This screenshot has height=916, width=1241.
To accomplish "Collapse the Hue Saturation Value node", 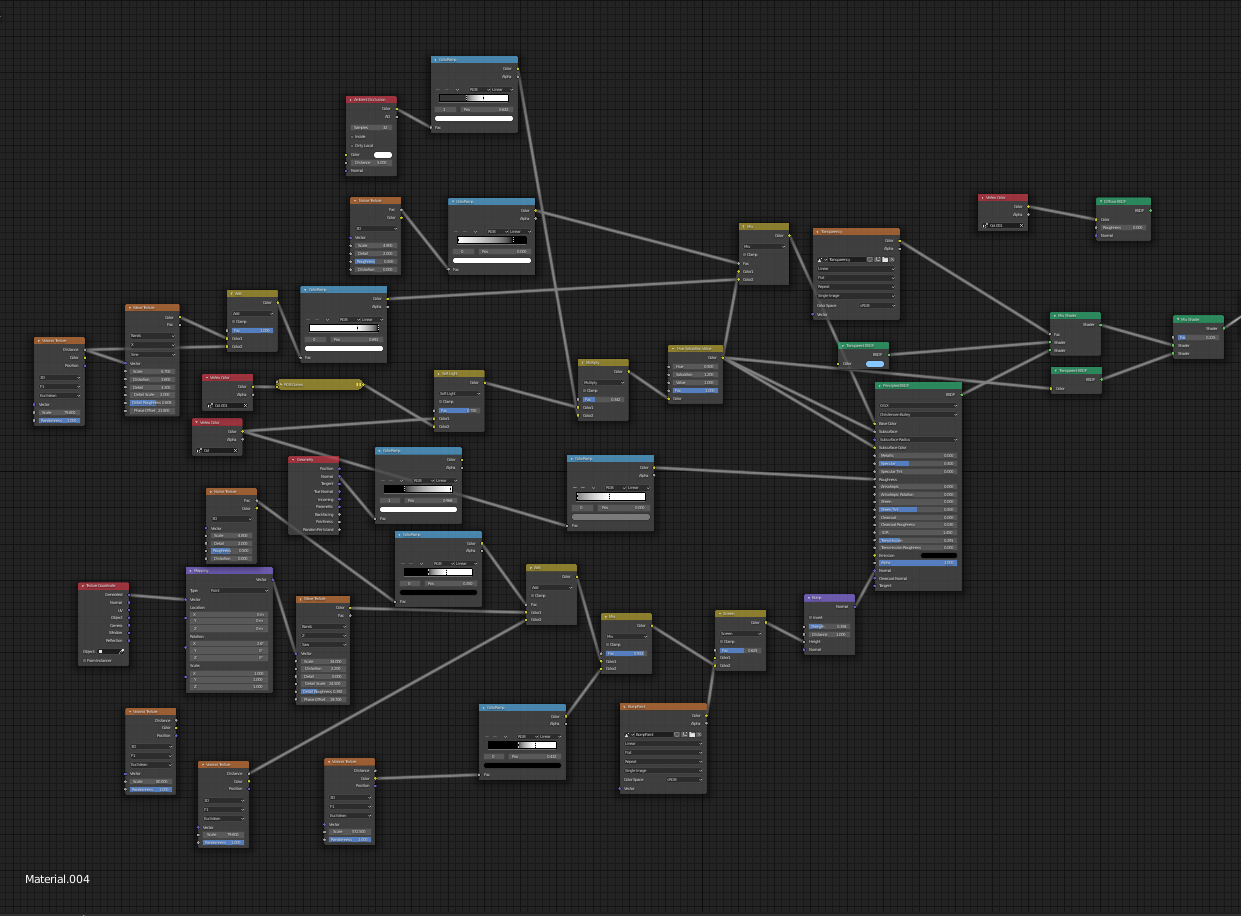I will coord(673,348).
